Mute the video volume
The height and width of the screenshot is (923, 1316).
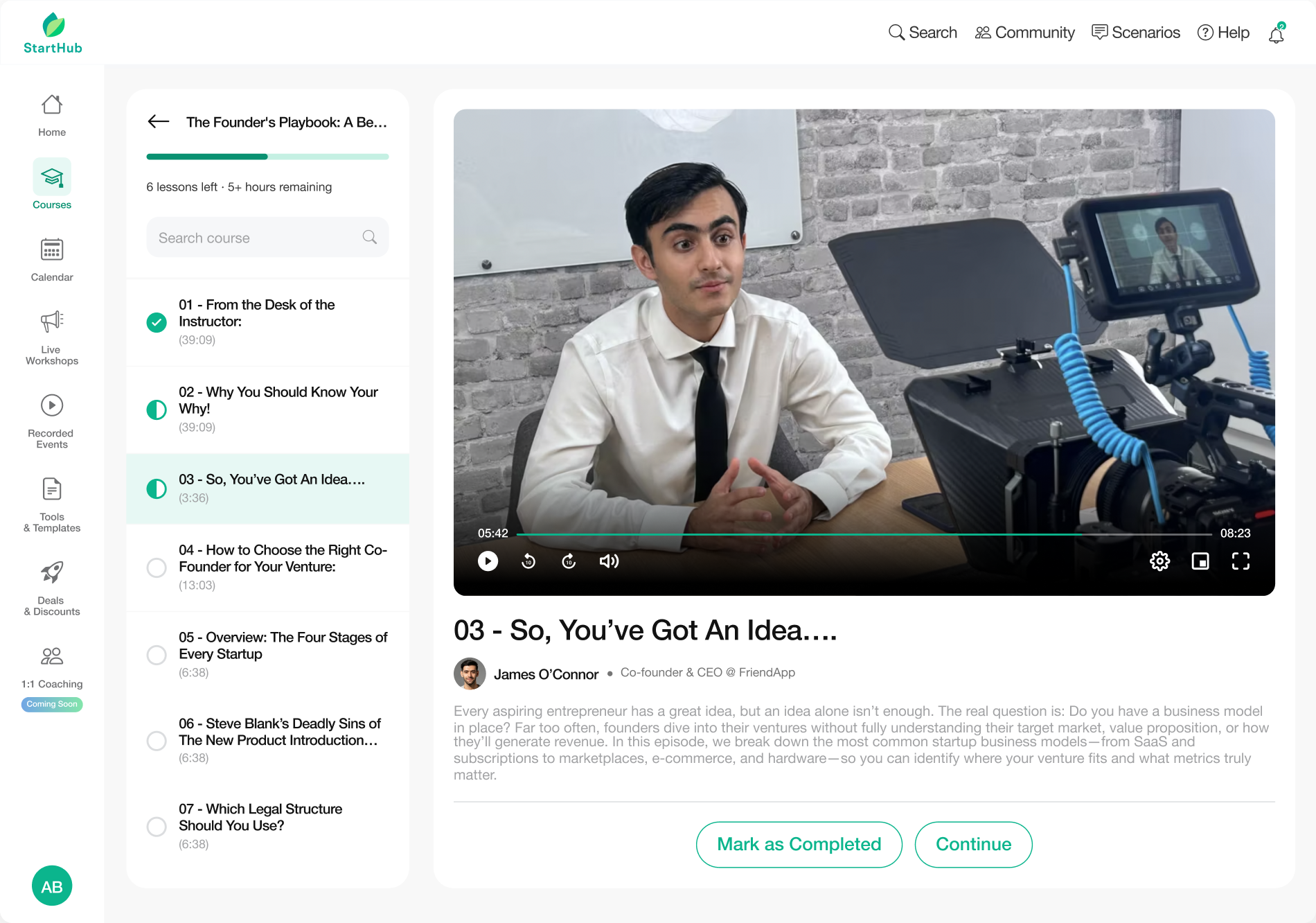point(609,561)
